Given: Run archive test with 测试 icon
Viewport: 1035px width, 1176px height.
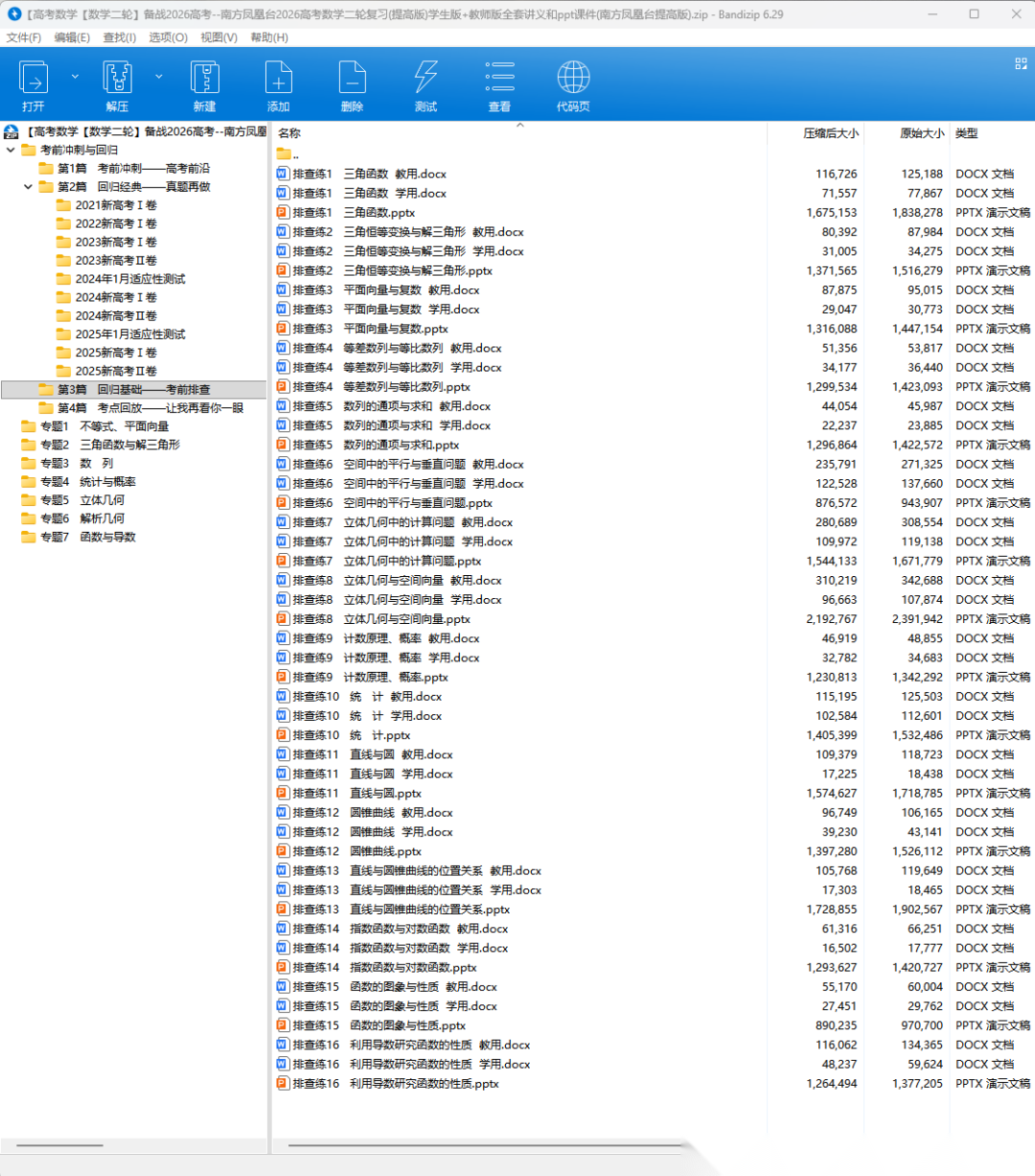Looking at the screenshot, I should pyautogui.click(x=425, y=84).
